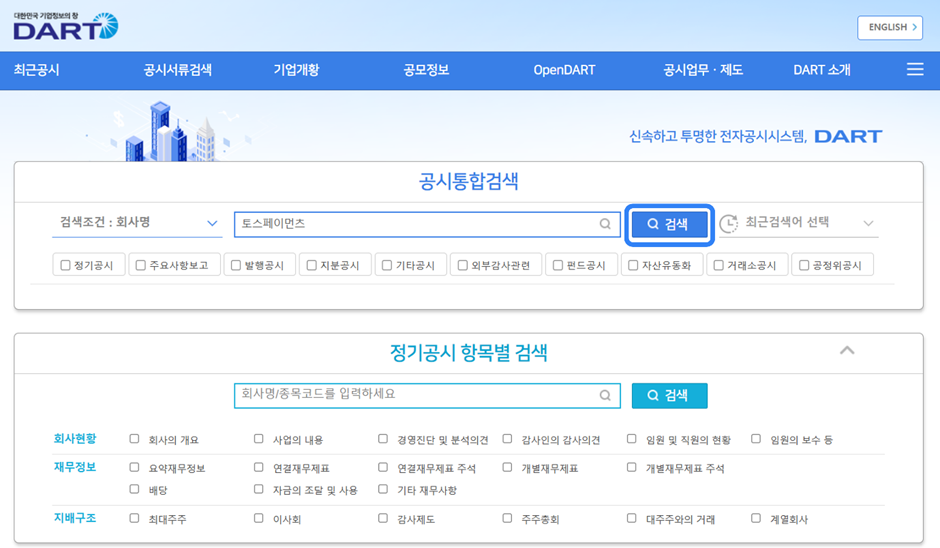Click the clock icon beside 최근검색어 선택
The image size is (940, 548).
click(728, 223)
